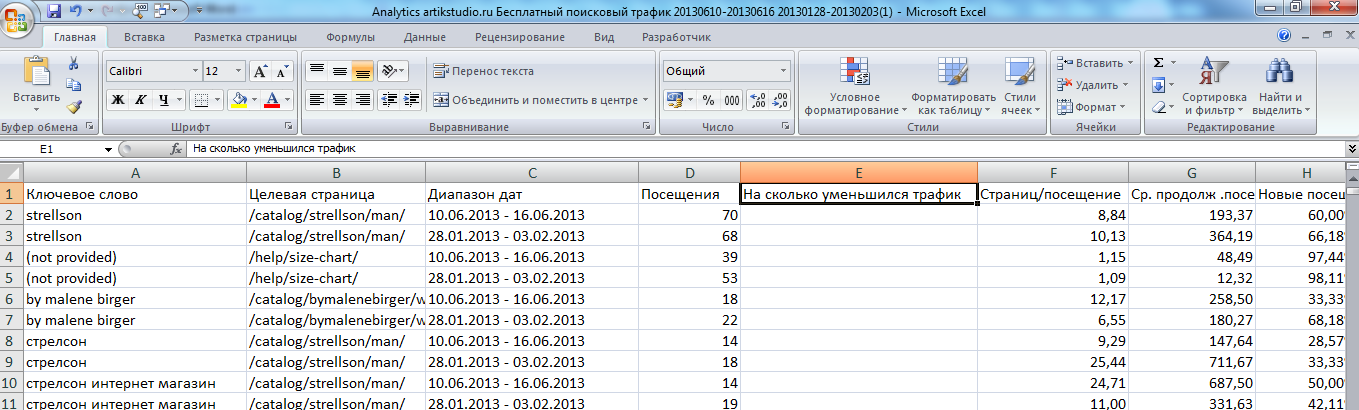The height and width of the screenshot is (410, 1359).
Task: Apply the red font color
Action: coord(271,100)
